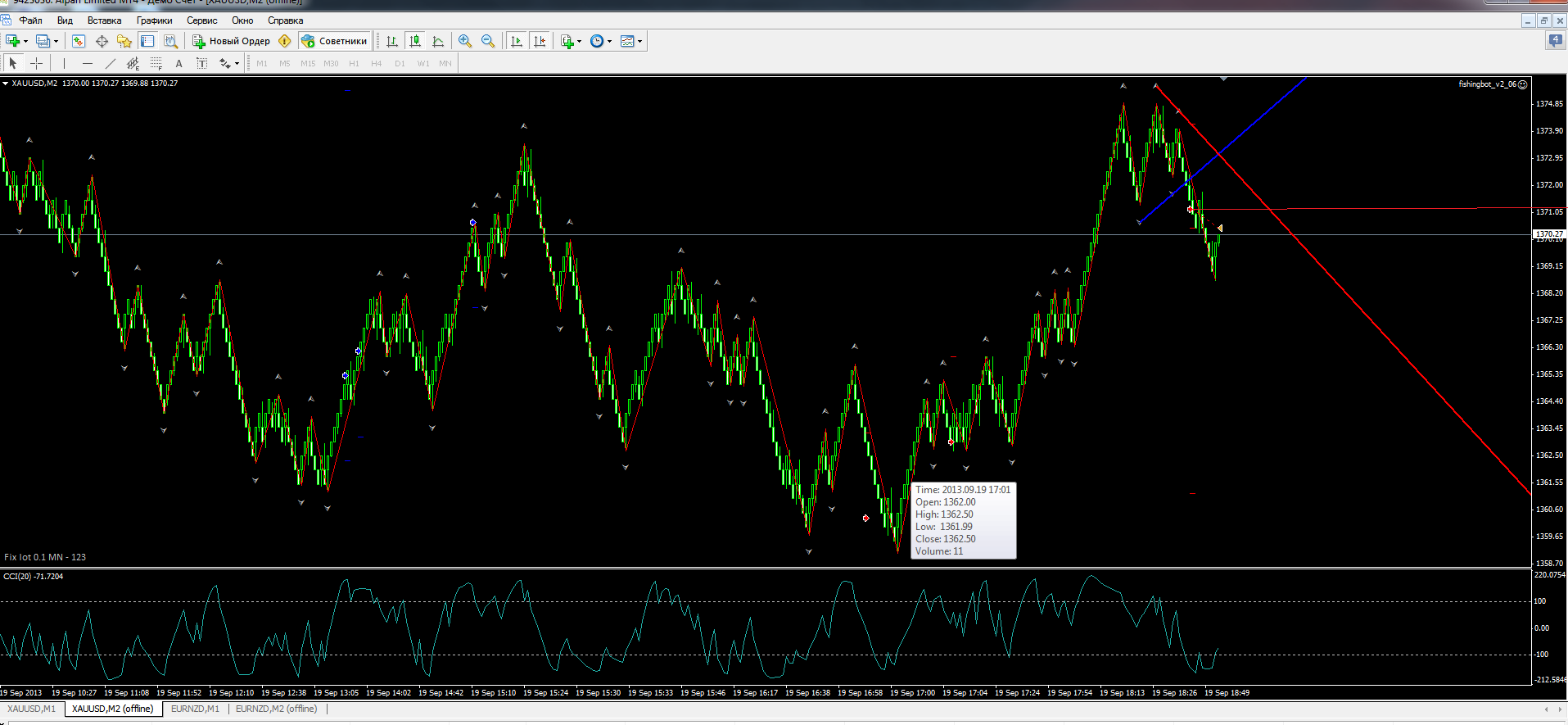Open the Вставка menu
1568x725 pixels.
pyautogui.click(x=104, y=20)
